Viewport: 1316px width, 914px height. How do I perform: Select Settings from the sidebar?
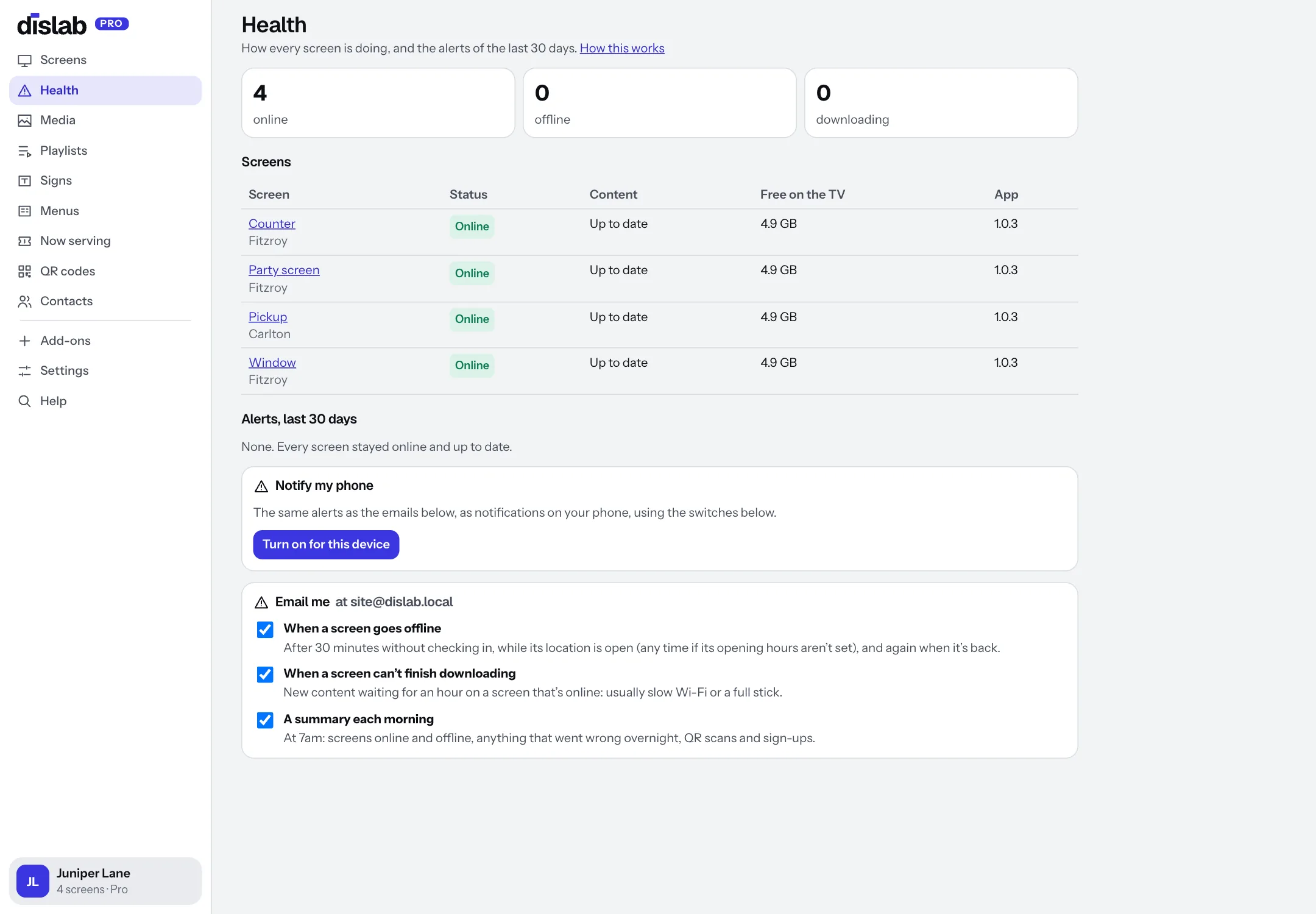click(x=105, y=371)
